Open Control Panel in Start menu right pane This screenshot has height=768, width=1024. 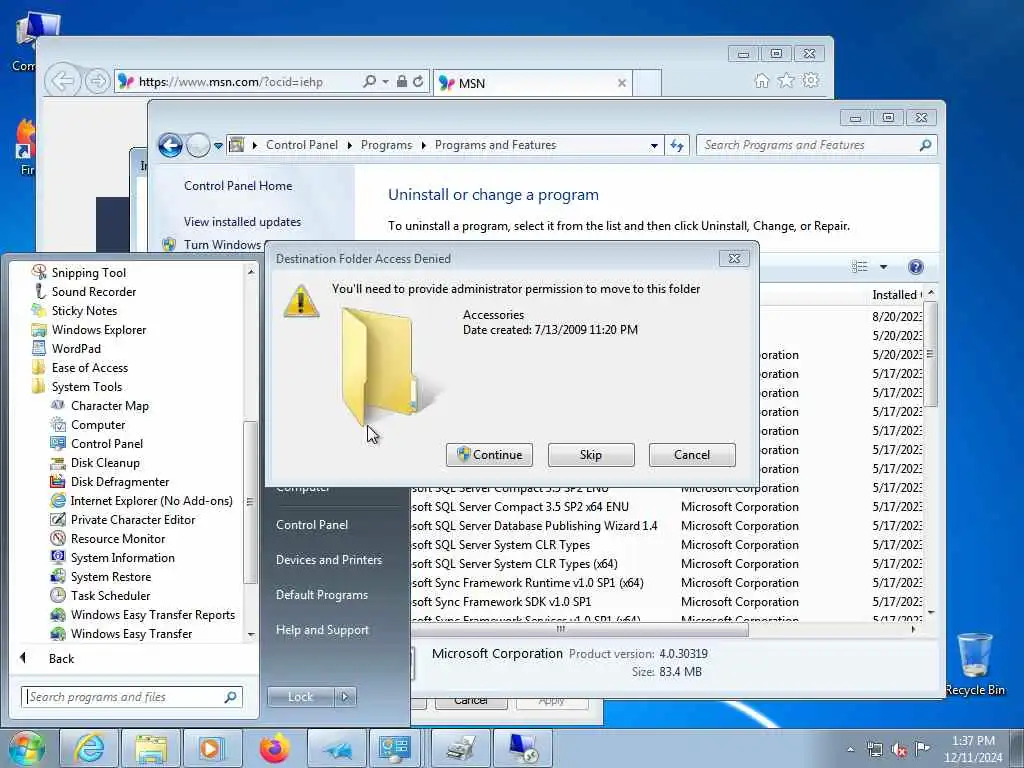(312, 524)
